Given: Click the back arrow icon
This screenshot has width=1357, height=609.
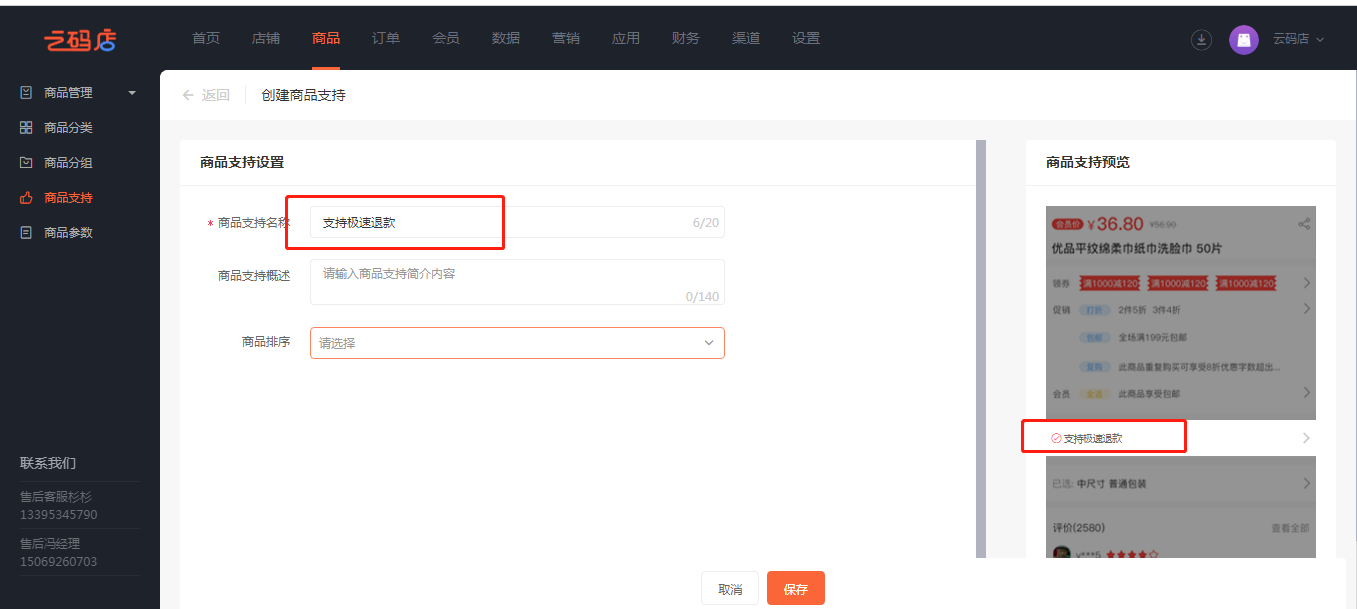Looking at the screenshot, I should pos(188,95).
